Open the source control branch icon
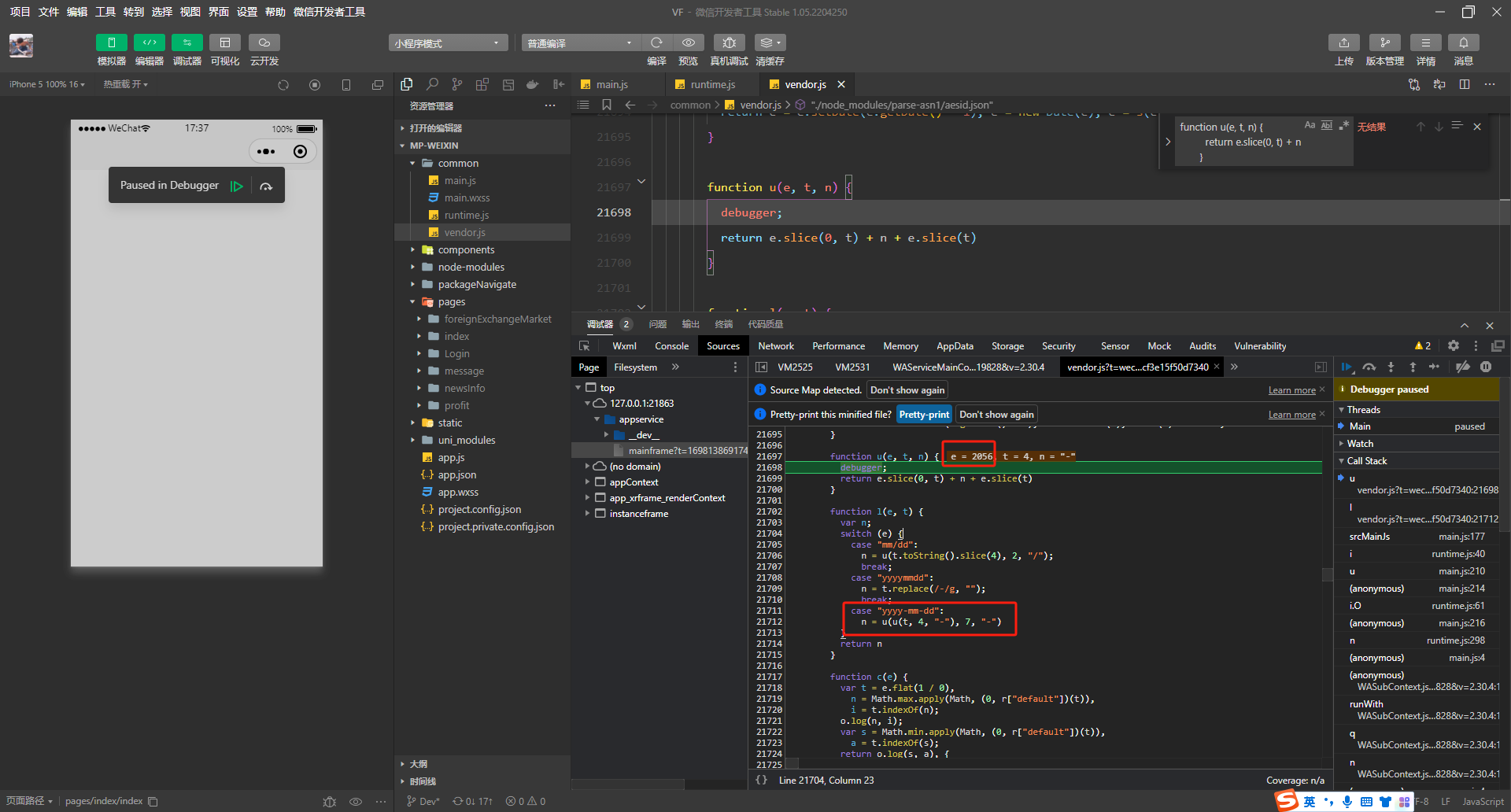The height and width of the screenshot is (812, 1511). [x=457, y=84]
